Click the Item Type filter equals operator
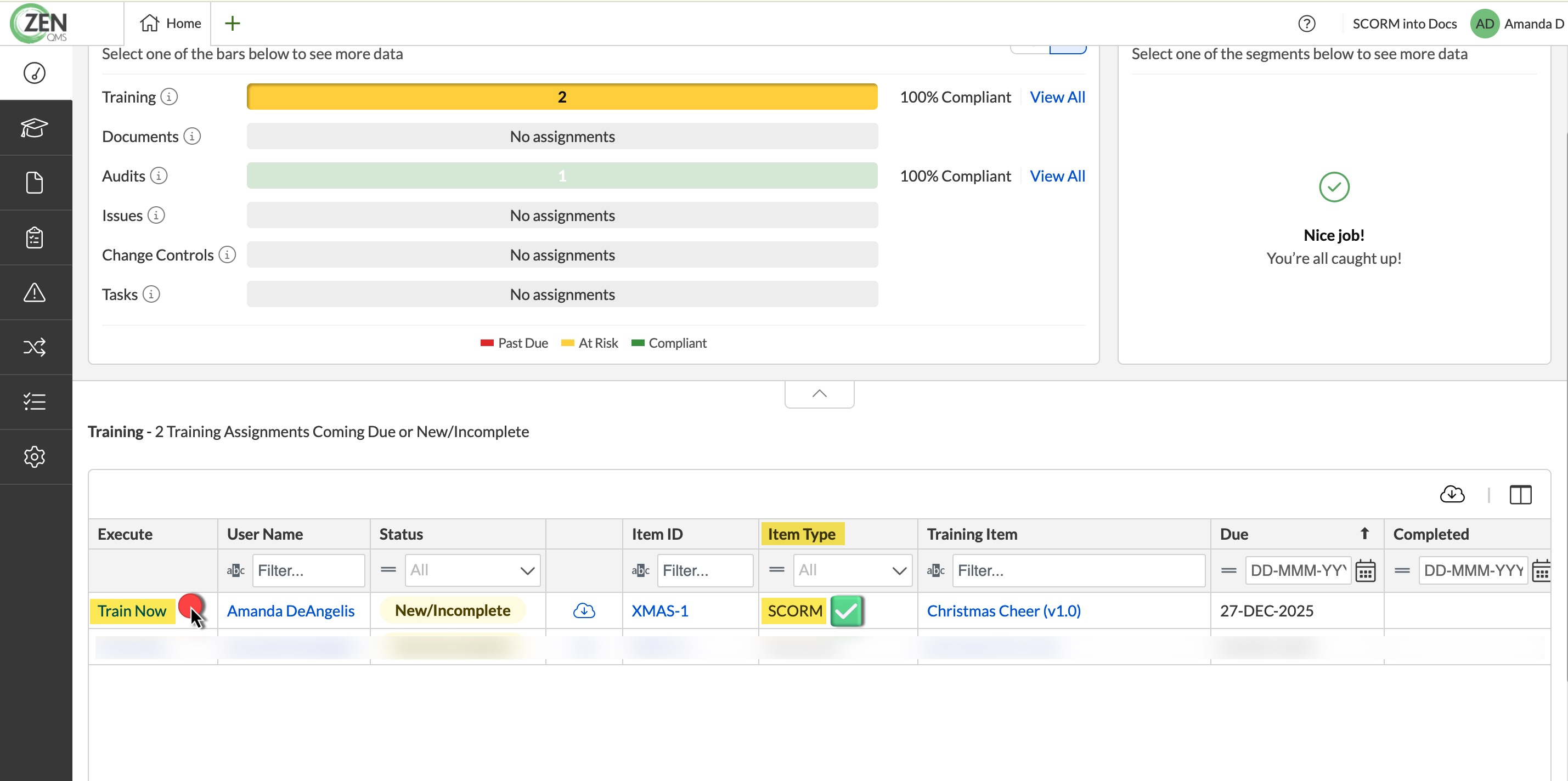The image size is (1568, 781). [x=777, y=570]
